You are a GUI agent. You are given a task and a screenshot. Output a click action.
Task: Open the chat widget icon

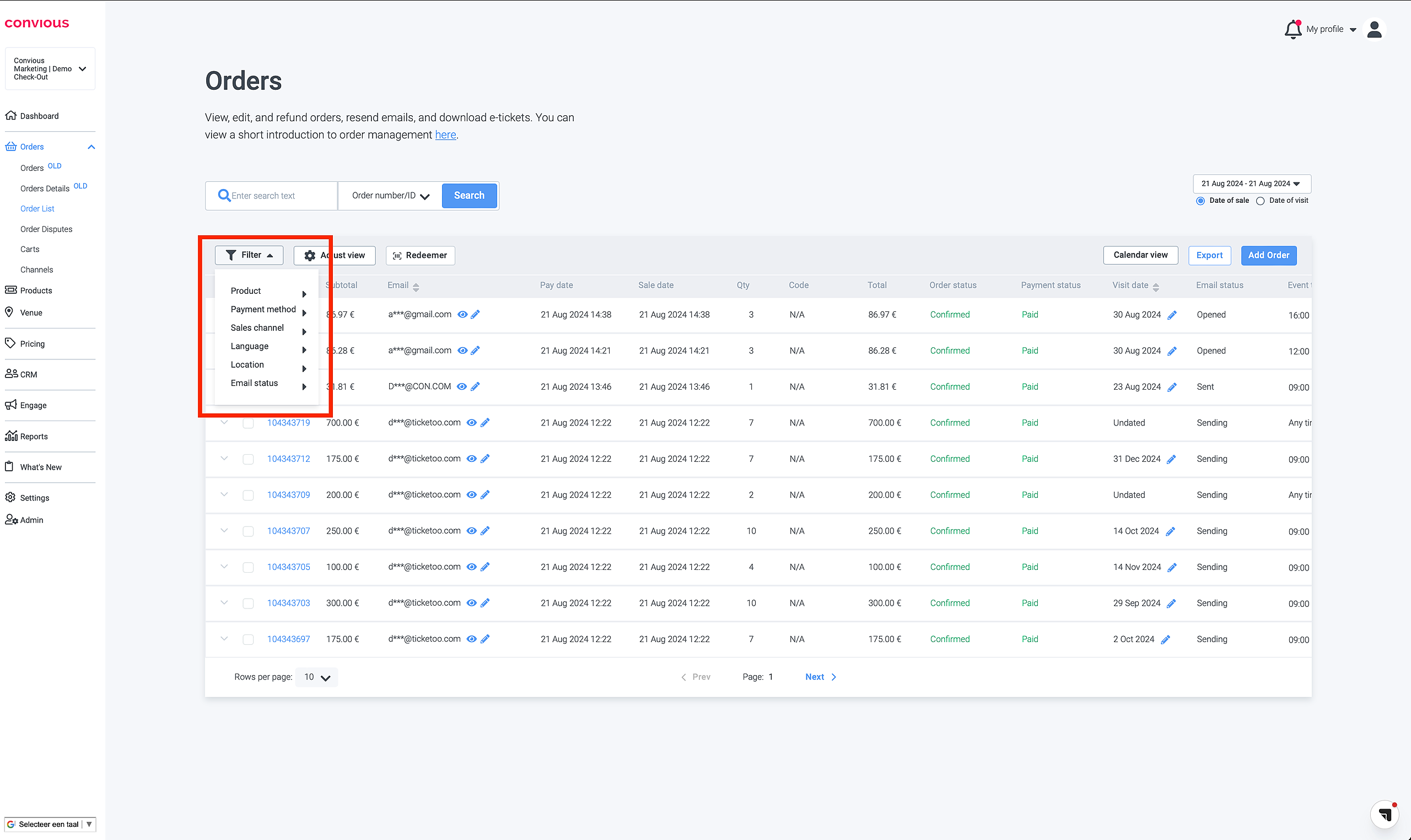[x=1385, y=814]
